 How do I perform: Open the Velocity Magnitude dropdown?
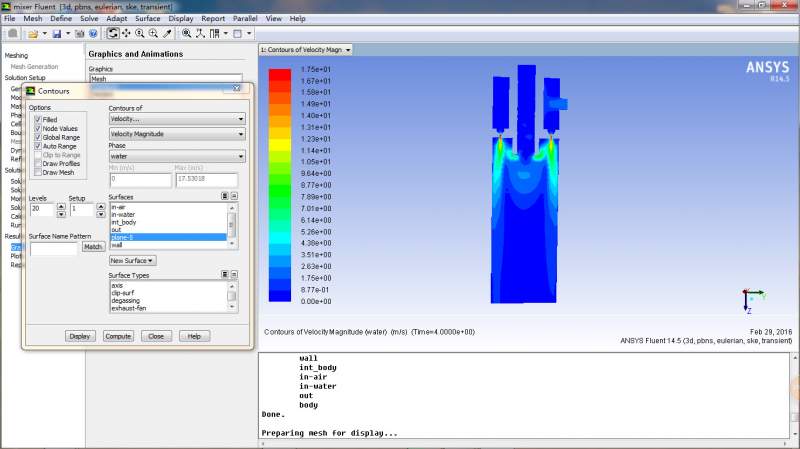pyautogui.click(x=177, y=134)
